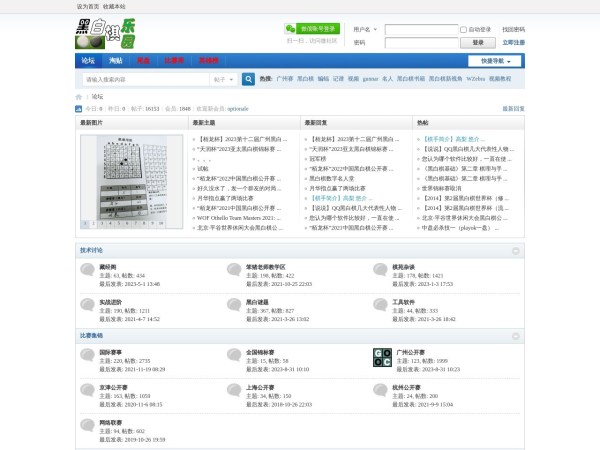Viewport: 600px width, 450px height.
Task: Click the blue magnifier search button
Action: (247, 79)
